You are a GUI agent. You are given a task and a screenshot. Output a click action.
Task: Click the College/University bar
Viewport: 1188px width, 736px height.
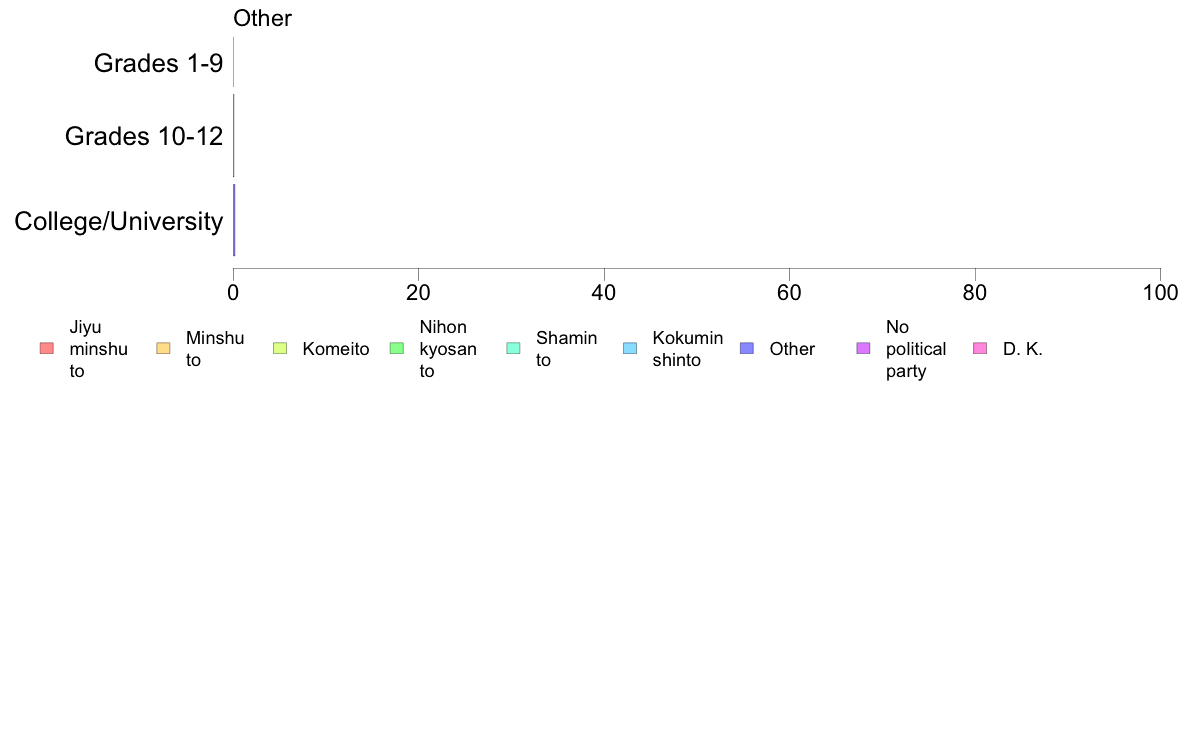coord(234,220)
